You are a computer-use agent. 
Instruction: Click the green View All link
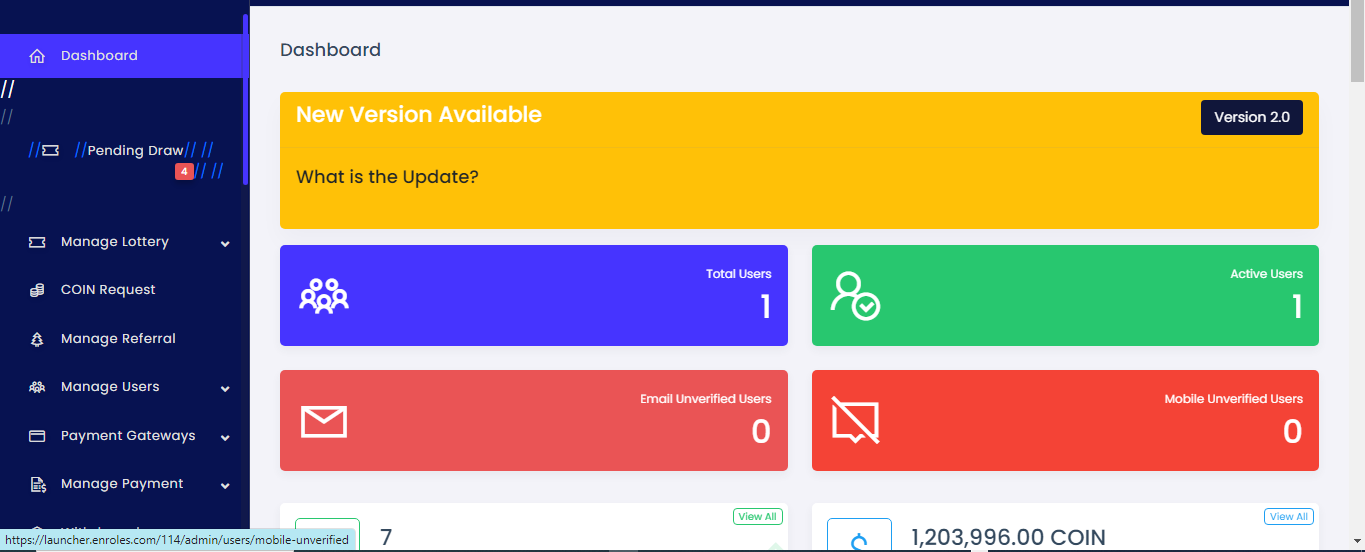tap(757, 517)
